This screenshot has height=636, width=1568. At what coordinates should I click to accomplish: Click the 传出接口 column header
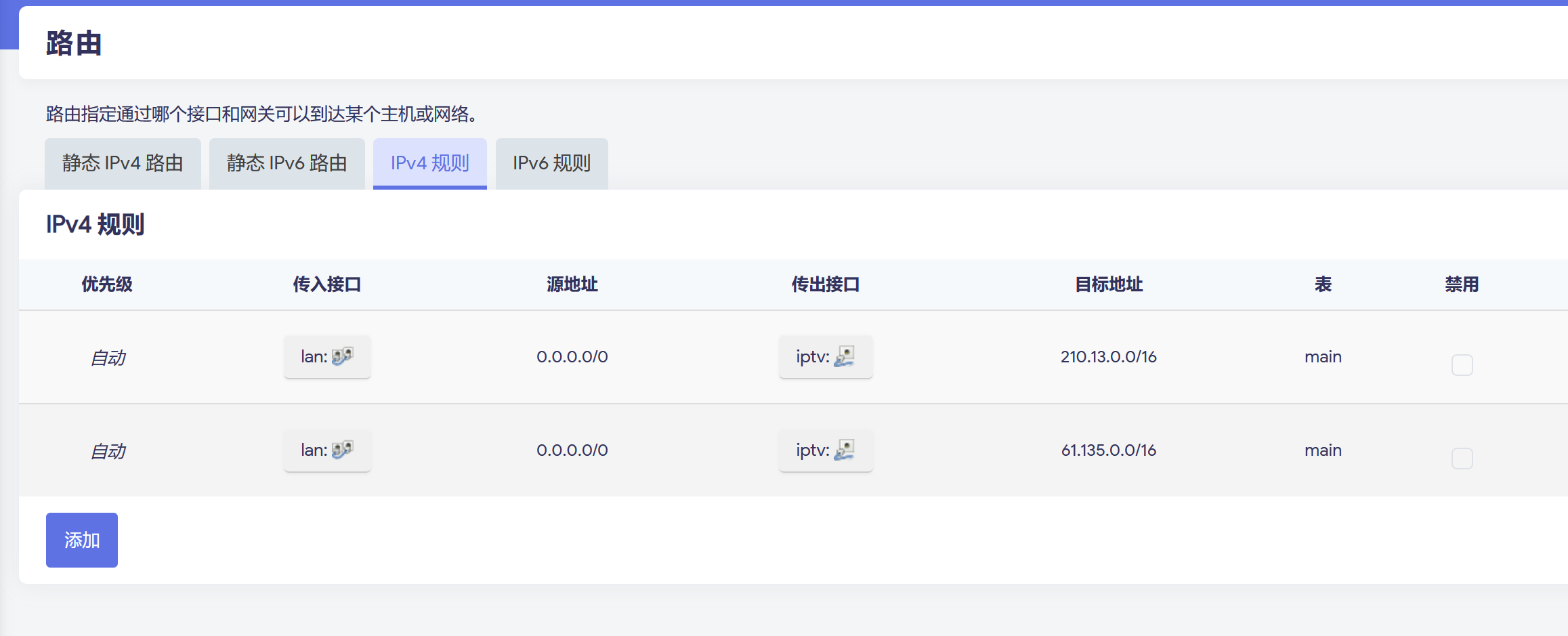pyautogui.click(x=825, y=284)
